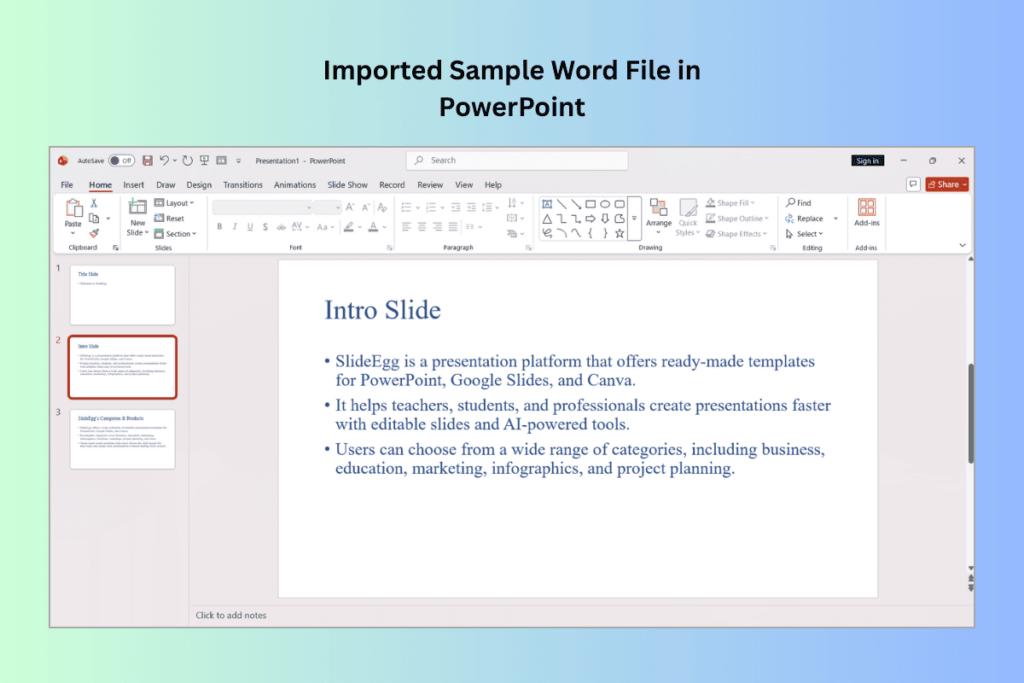Image resolution: width=1024 pixels, height=683 pixels.
Task: Toggle Text Shadow formatting
Action: click(x=265, y=227)
